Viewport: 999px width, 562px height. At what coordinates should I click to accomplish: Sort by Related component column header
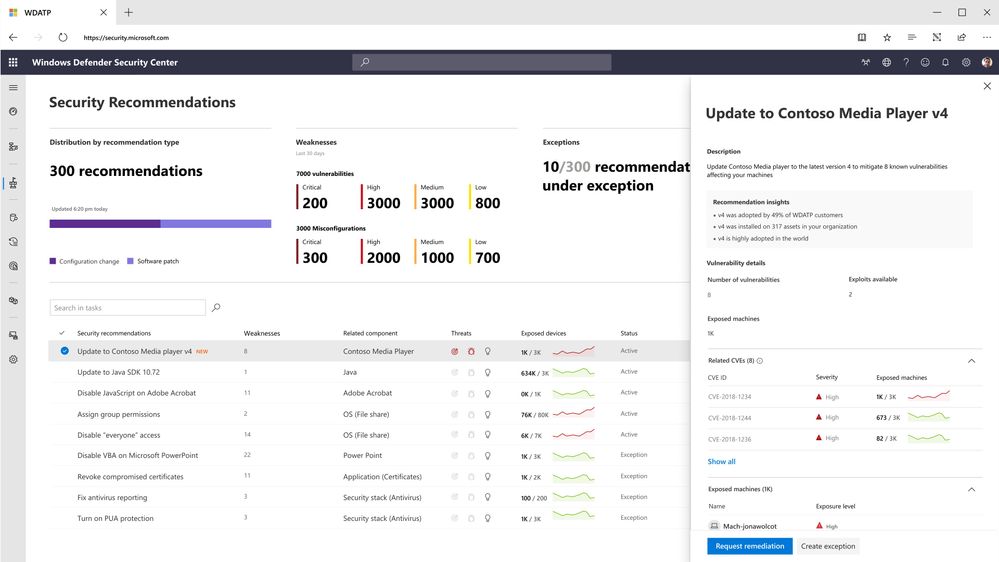tap(370, 333)
